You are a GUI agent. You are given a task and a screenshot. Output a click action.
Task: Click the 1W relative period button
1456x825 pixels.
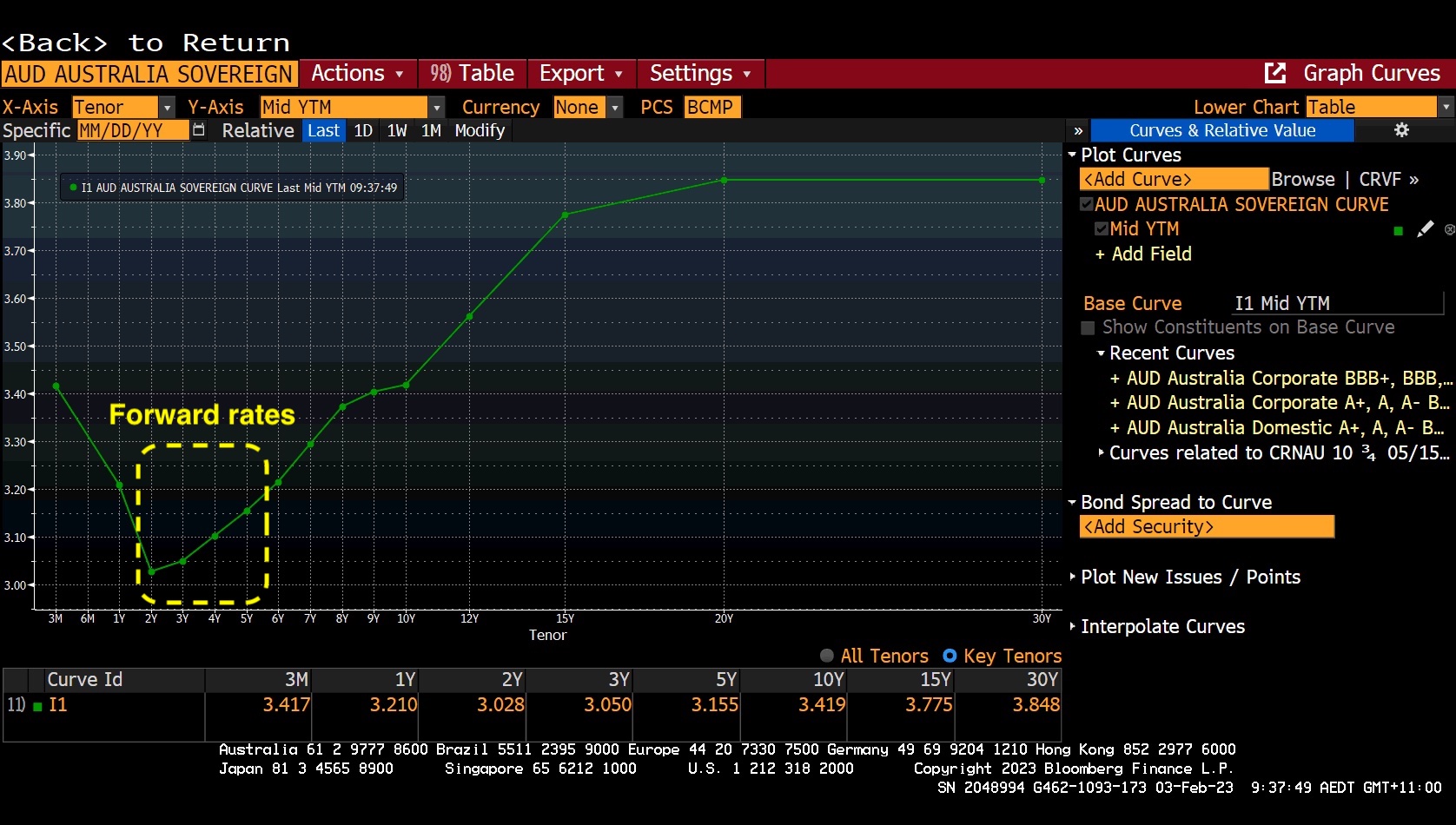point(397,130)
